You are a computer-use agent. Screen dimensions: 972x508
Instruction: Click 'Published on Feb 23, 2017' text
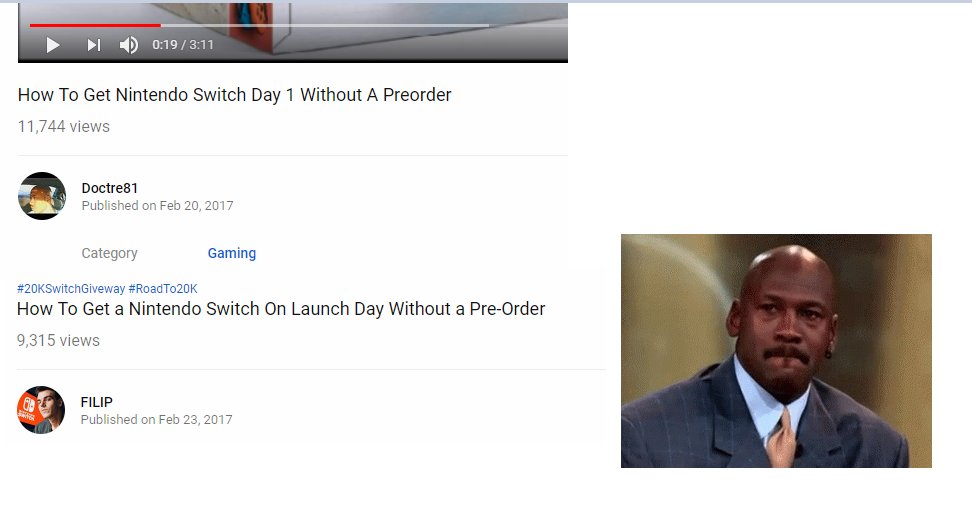tap(157, 419)
